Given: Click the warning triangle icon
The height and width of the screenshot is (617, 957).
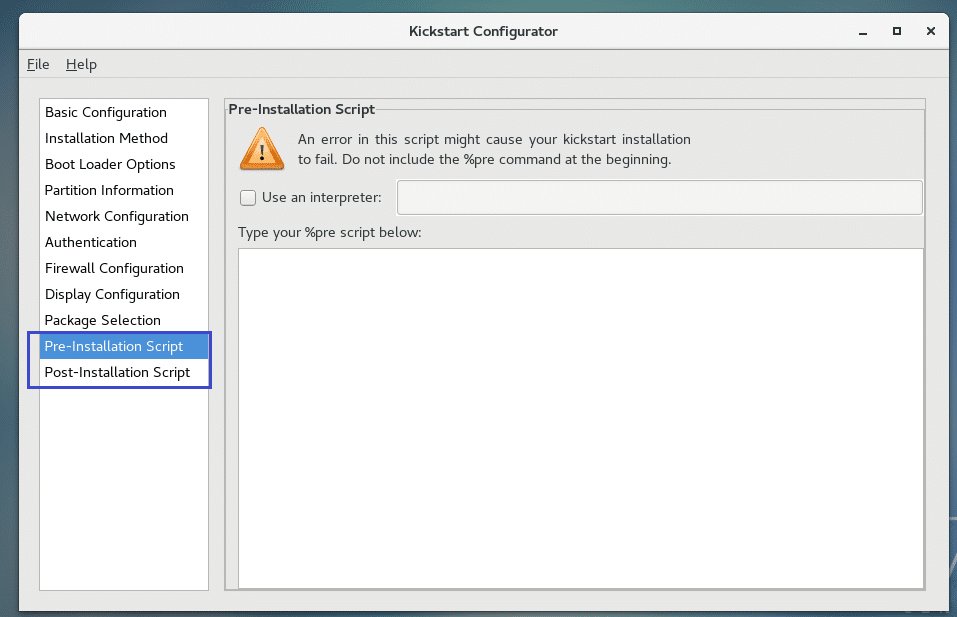Looking at the screenshot, I should (261, 148).
